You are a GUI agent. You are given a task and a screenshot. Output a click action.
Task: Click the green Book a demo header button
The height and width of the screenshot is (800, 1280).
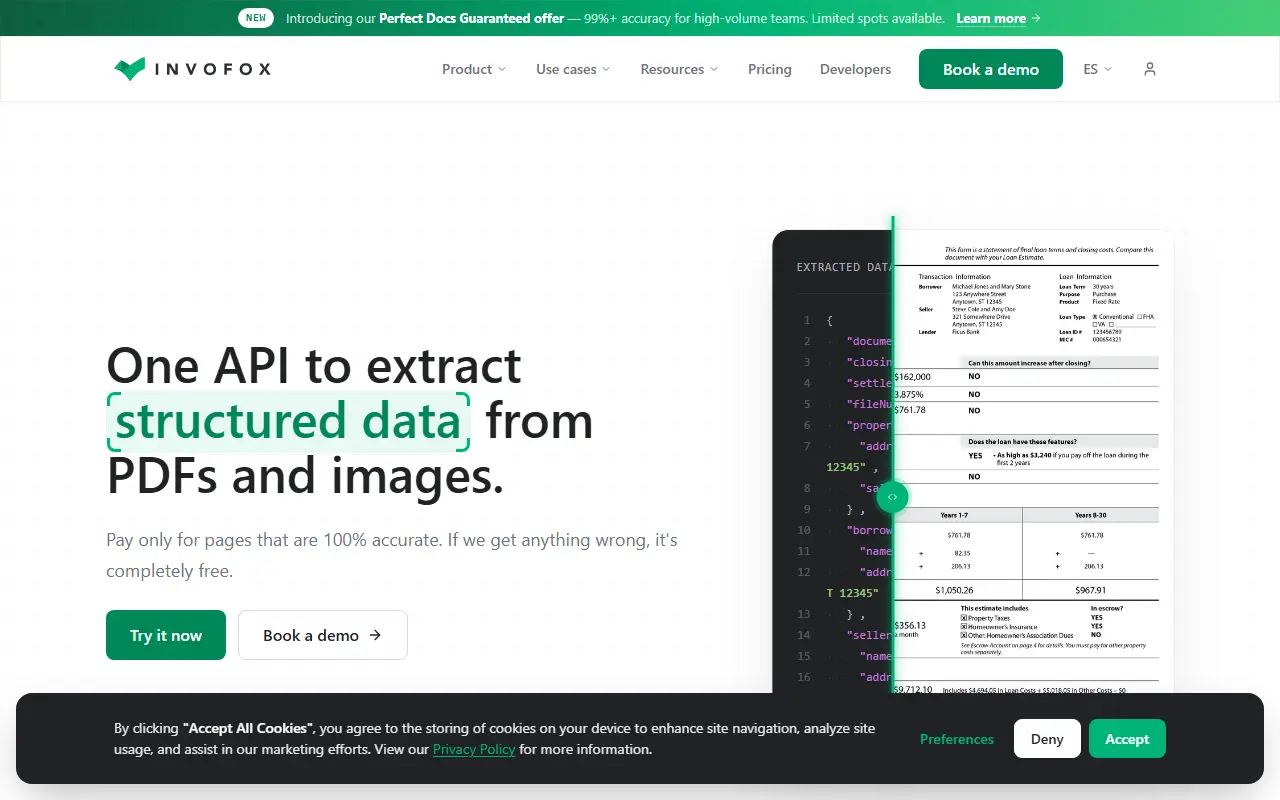click(991, 69)
